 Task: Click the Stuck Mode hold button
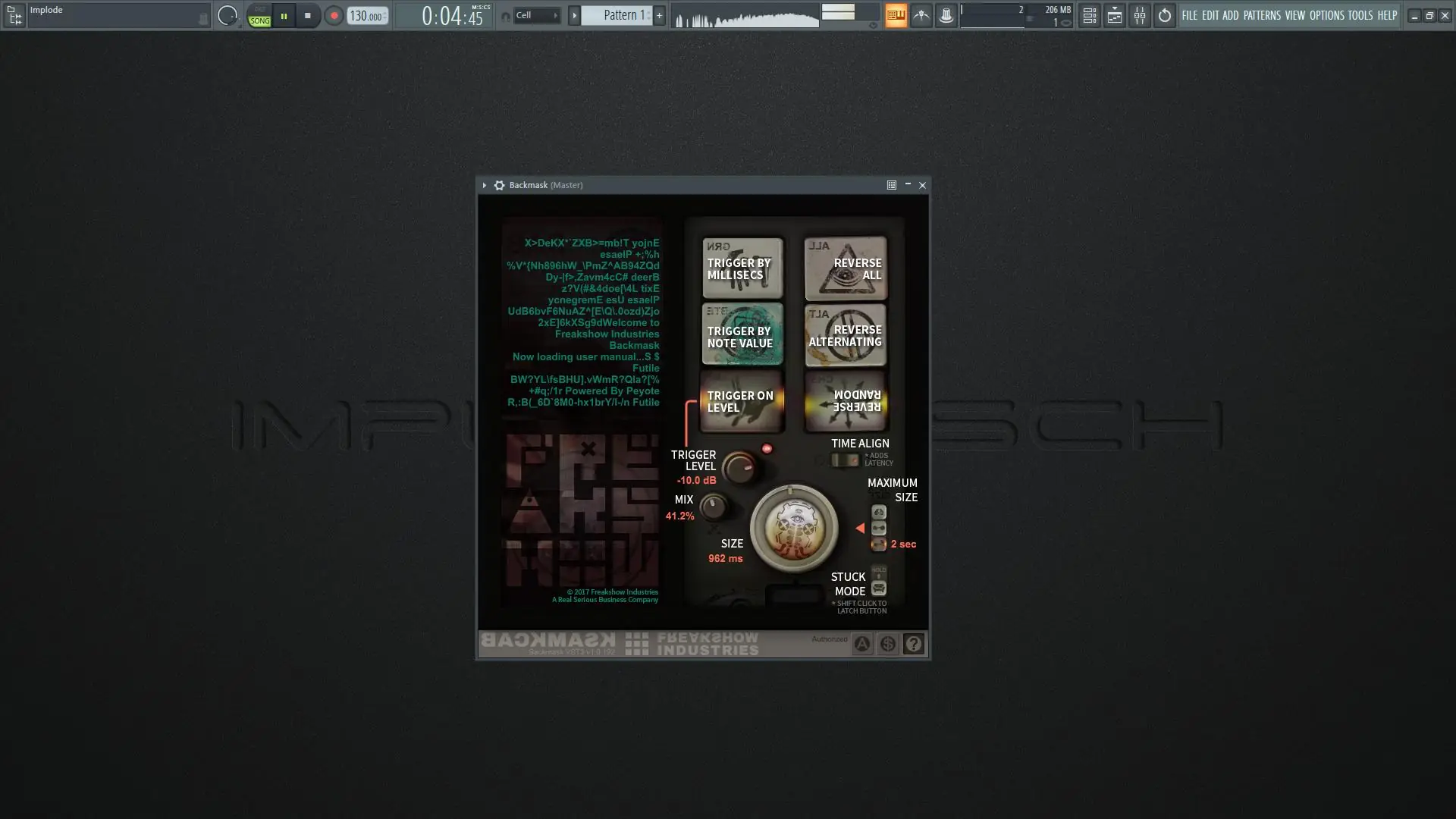tap(878, 573)
